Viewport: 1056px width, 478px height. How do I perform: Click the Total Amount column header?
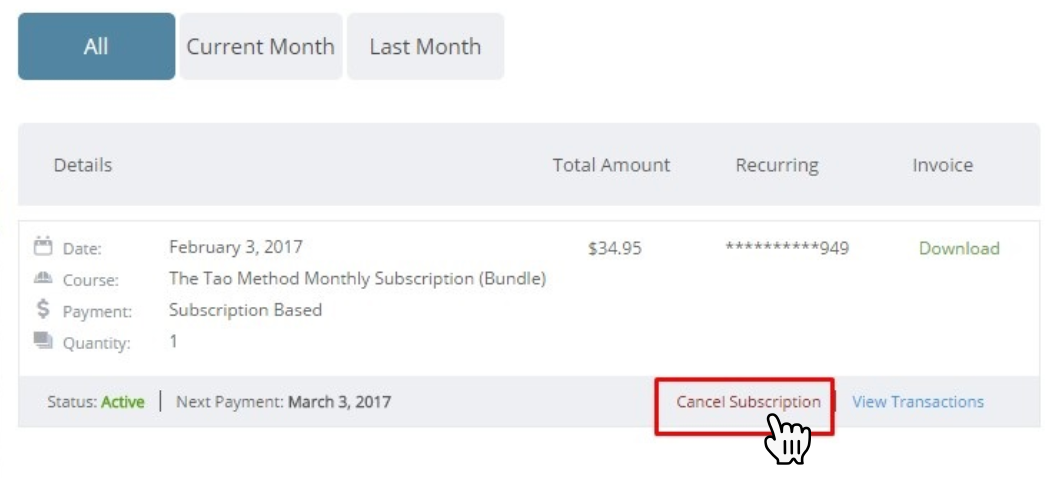[x=612, y=165]
